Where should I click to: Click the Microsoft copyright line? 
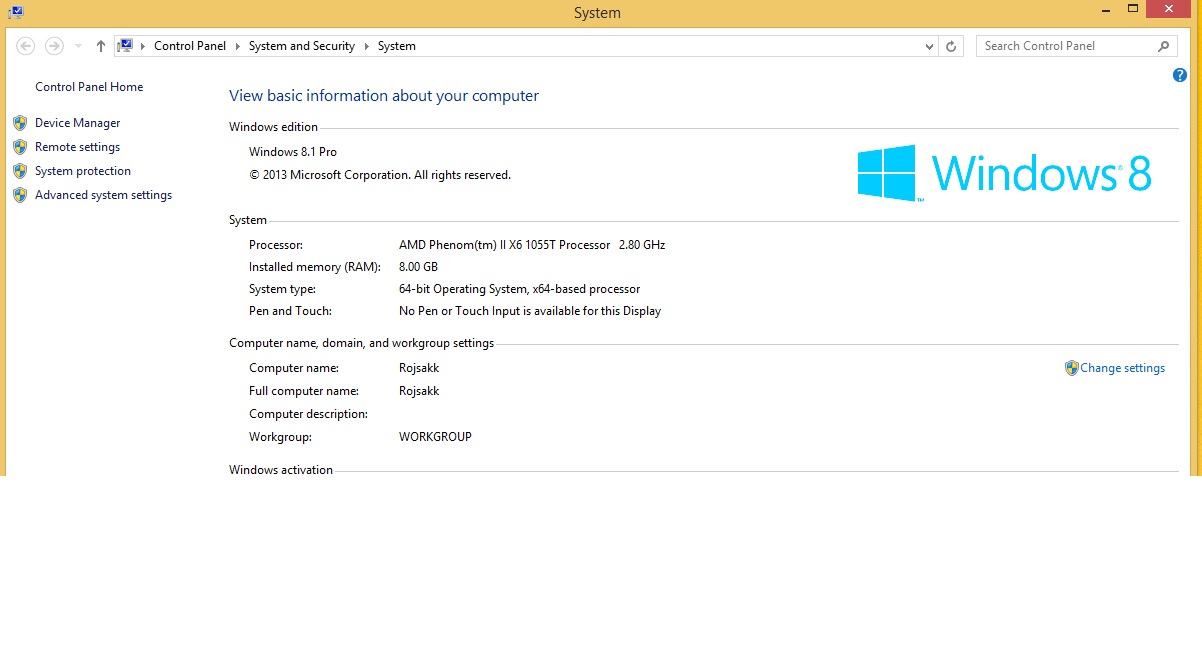(380, 175)
